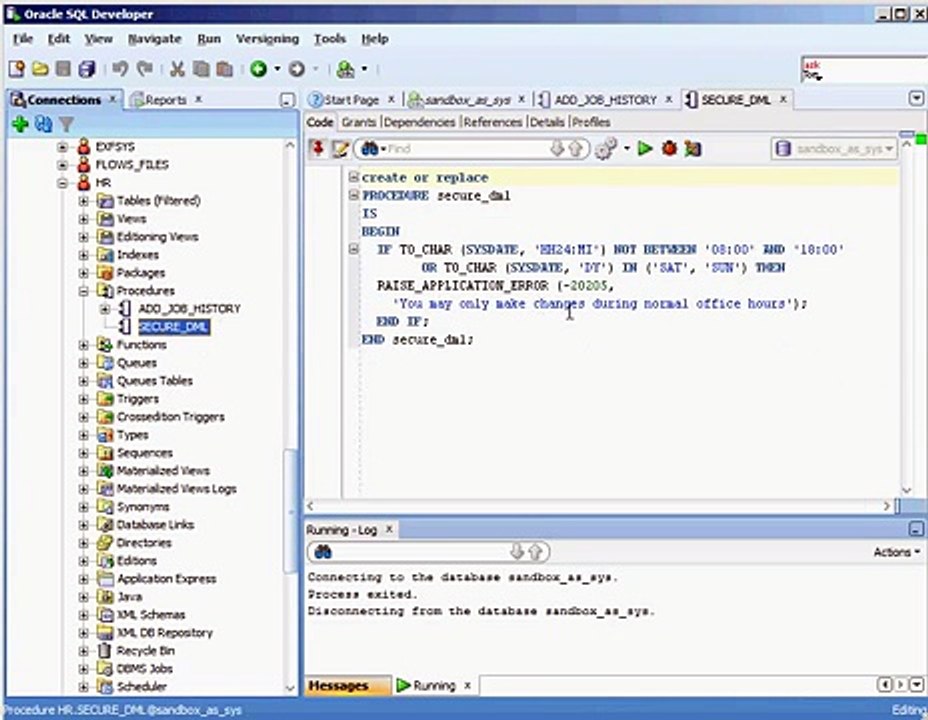This screenshot has width=928, height=720.
Task: Minimize the Connections panel button
Action: (287, 100)
